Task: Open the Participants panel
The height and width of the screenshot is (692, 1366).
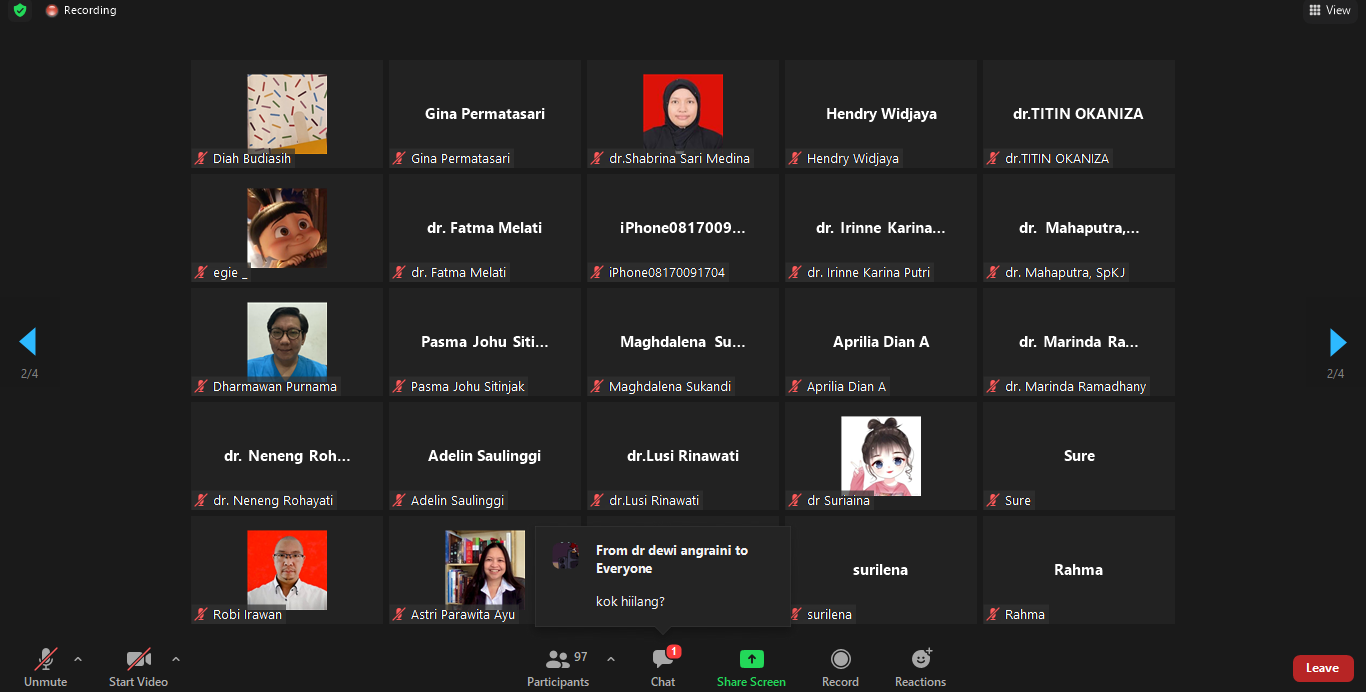Action: point(558,668)
